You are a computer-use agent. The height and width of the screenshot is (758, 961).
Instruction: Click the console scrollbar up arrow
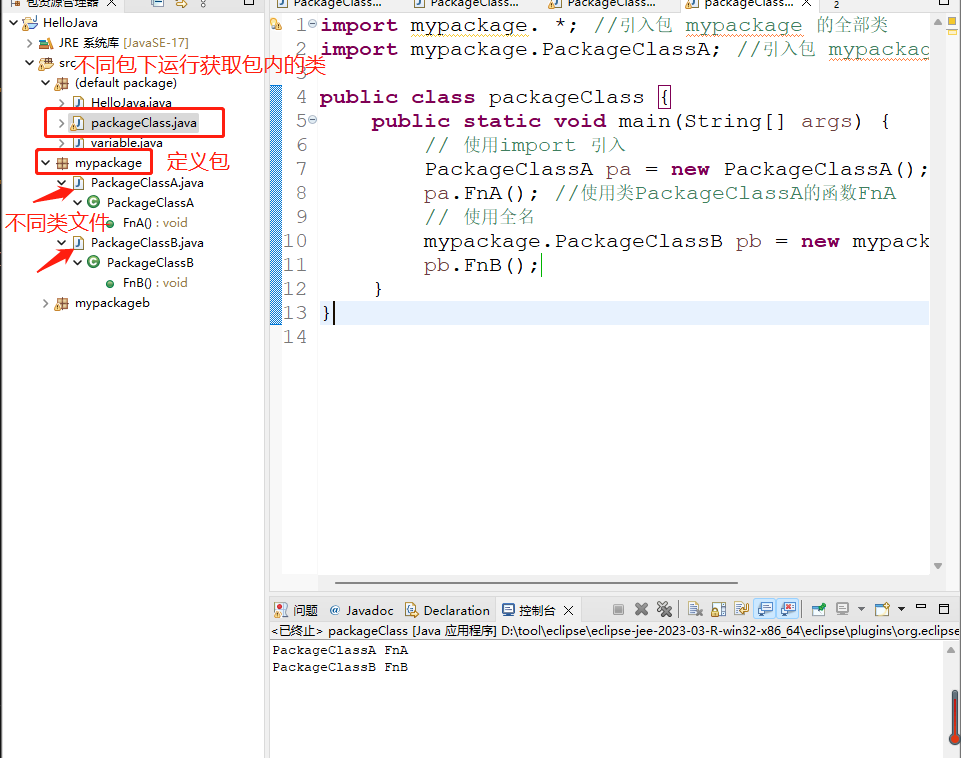click(x=951, y=650)
